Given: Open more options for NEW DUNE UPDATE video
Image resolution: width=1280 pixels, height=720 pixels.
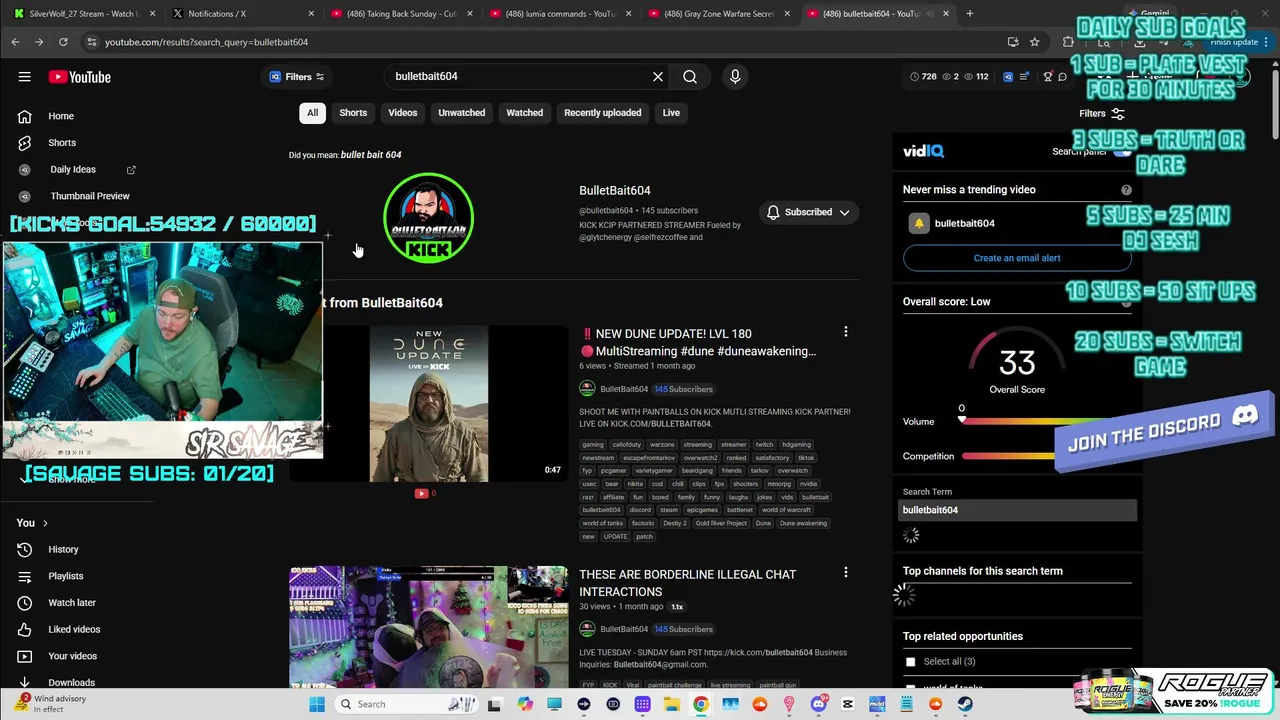Looking at the screenshot, I should [846, 332].
